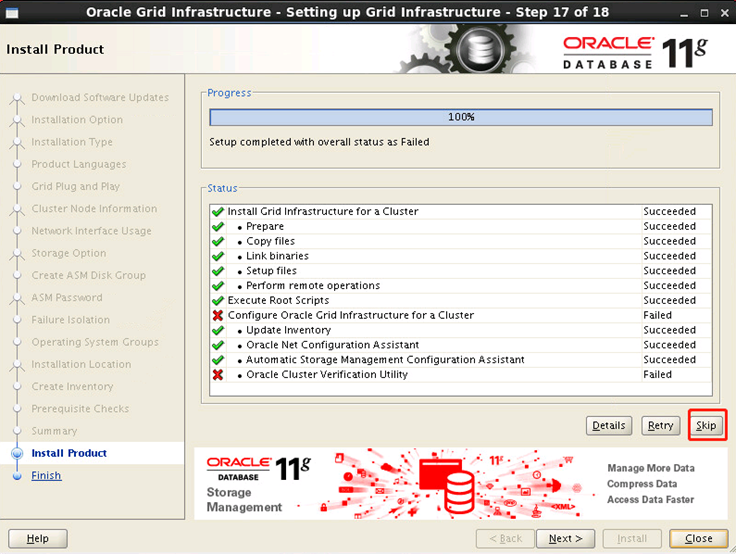Select row 'Copy files'

point(461,241)
